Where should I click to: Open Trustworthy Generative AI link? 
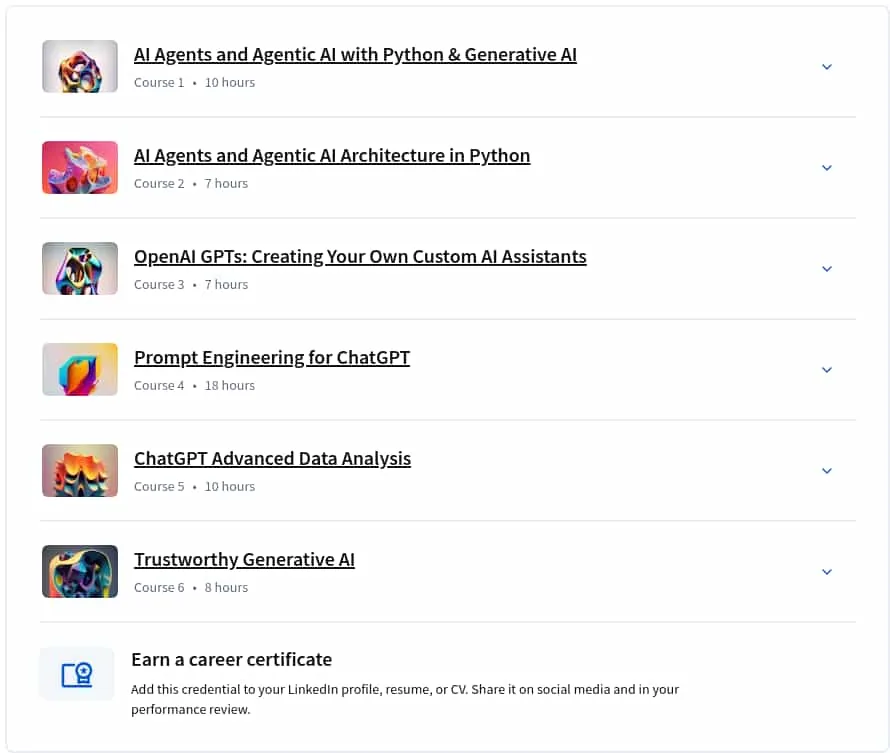[245, 560]
